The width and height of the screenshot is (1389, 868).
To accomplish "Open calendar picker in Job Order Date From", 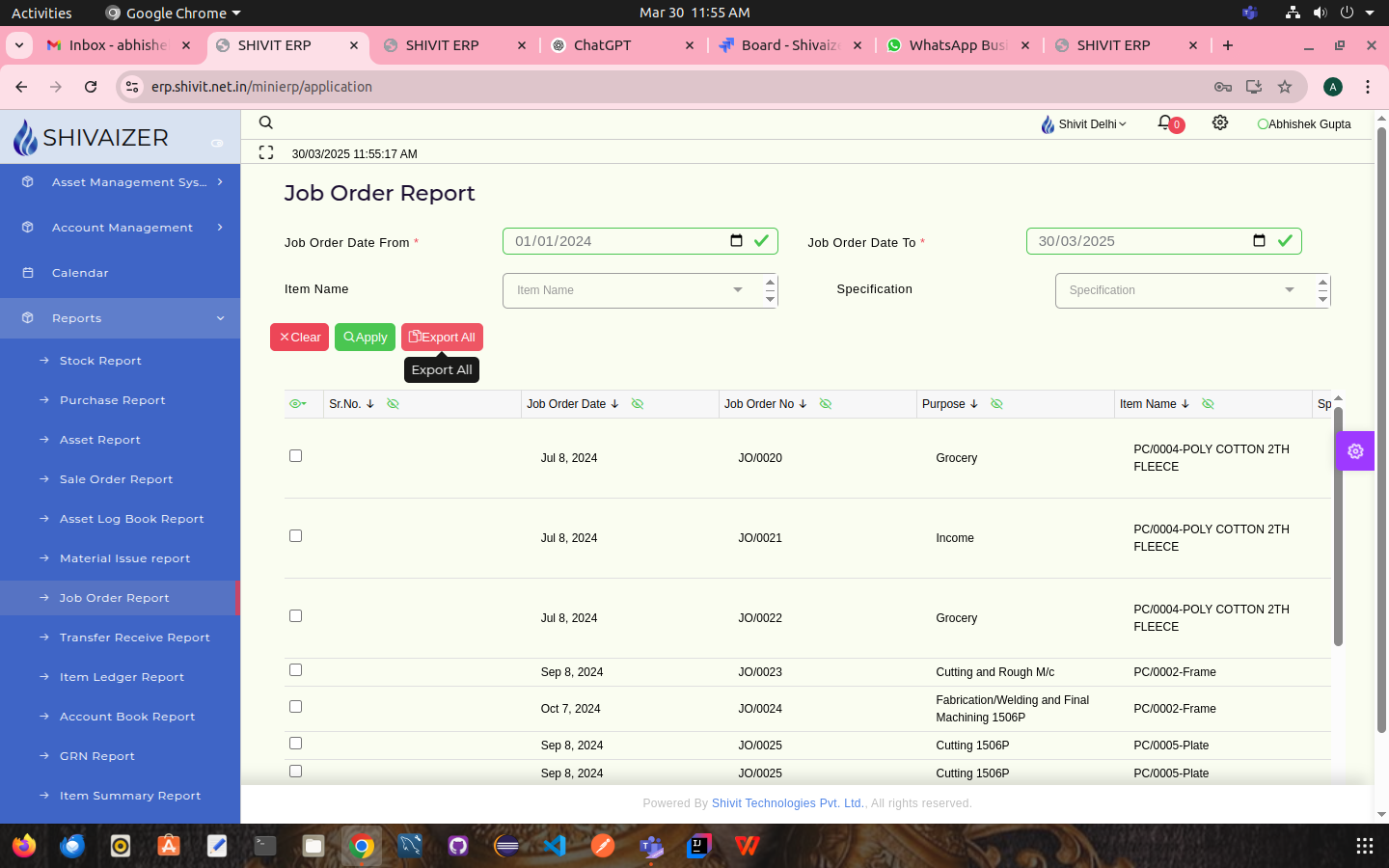I will (736, 241).
